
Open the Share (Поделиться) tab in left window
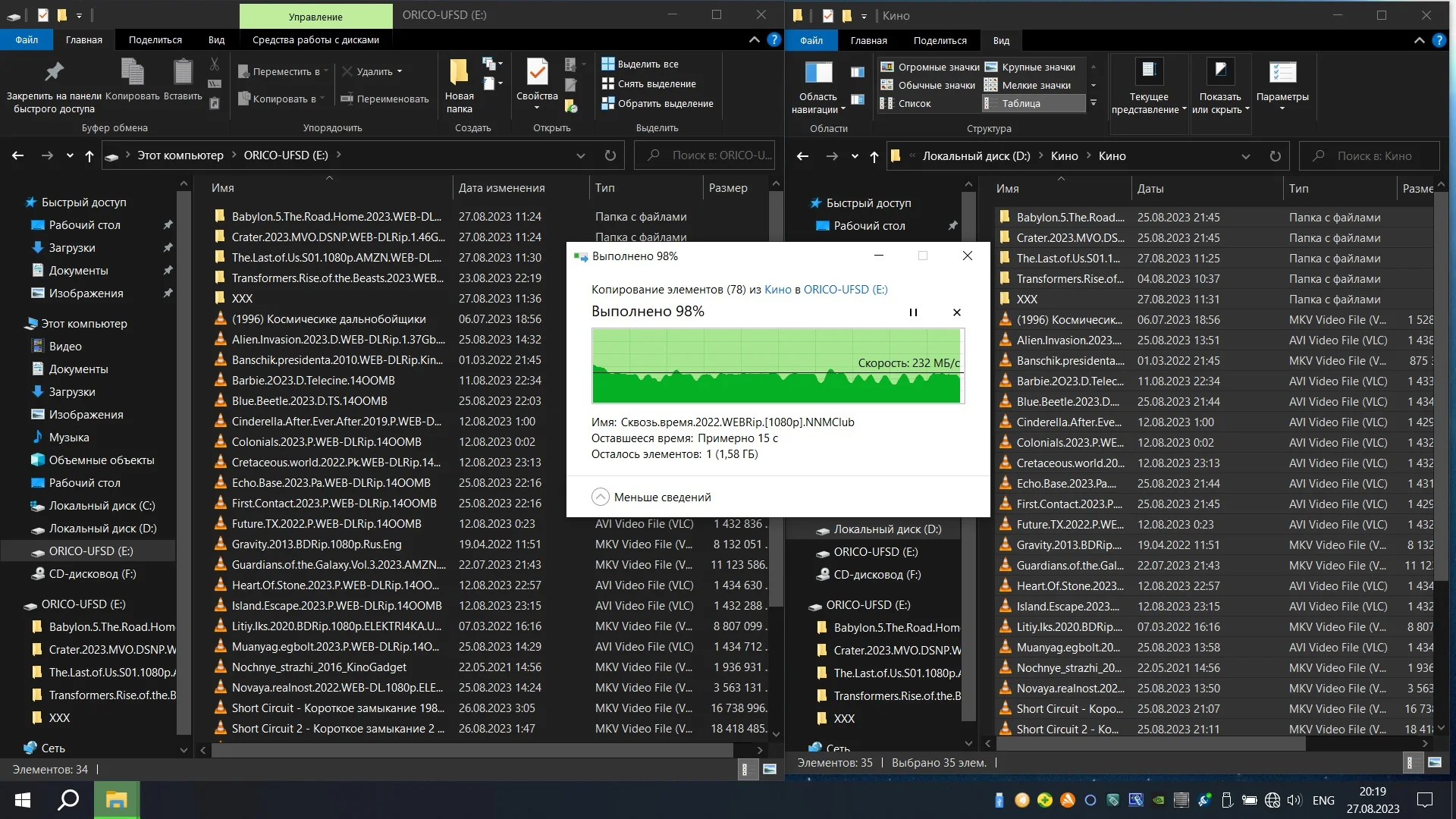155,39
